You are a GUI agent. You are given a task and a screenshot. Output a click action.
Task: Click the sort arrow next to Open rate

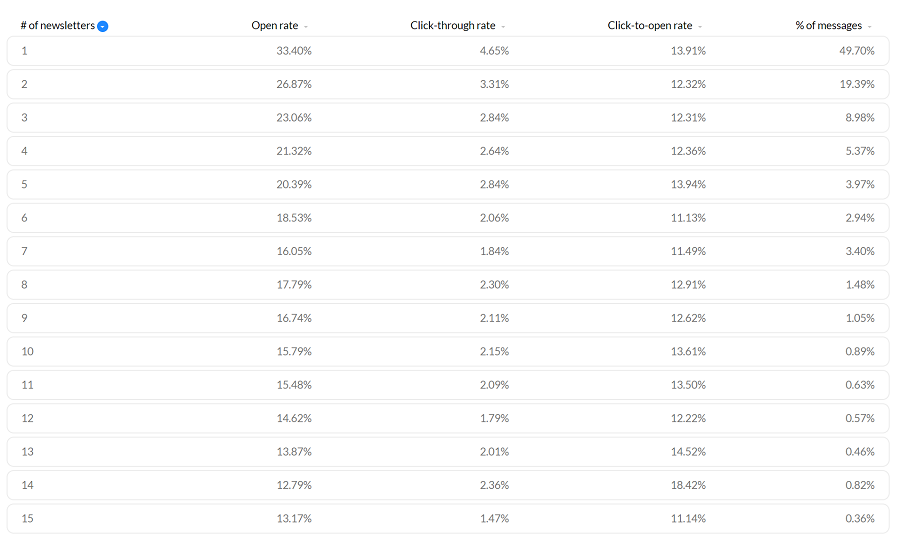coord(306,26)
